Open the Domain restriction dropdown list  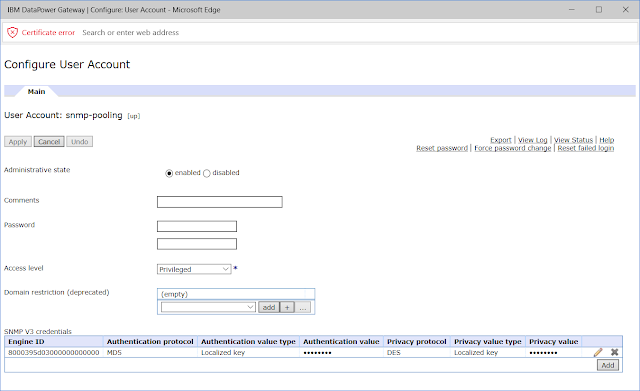pyautogui.click(x=208, y=307)
